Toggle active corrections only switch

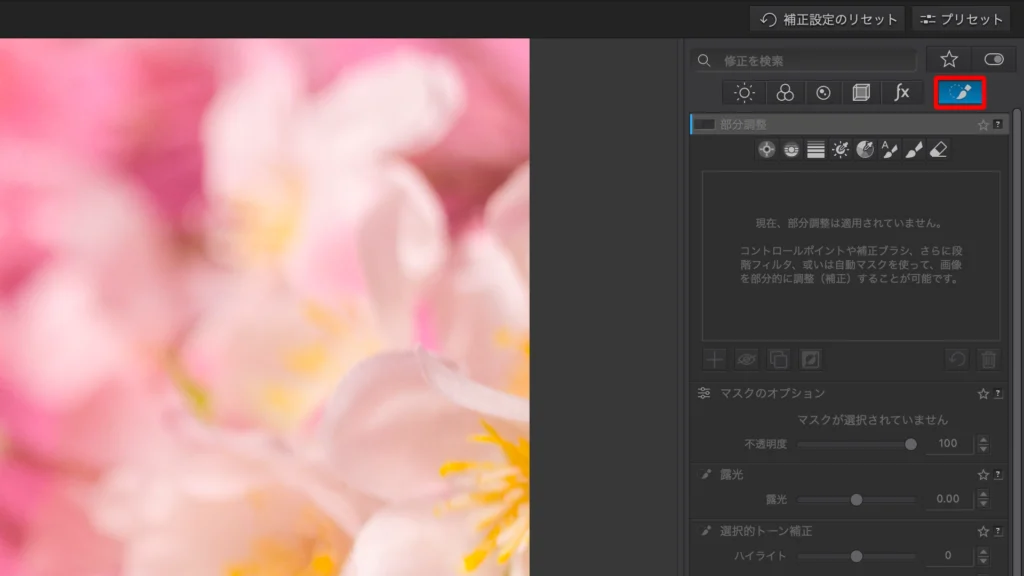pyautogui.click(x=993, y=60)
